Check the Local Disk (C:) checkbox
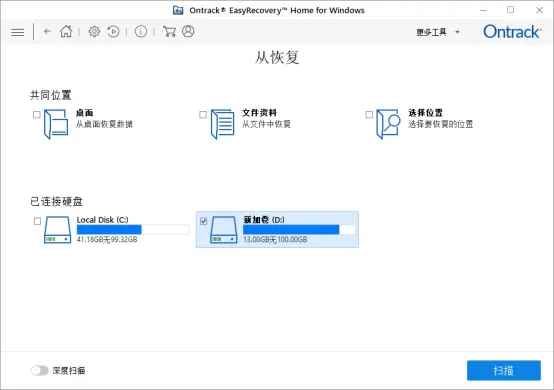The width and height of the screenshot is (554, 390). 37,221
